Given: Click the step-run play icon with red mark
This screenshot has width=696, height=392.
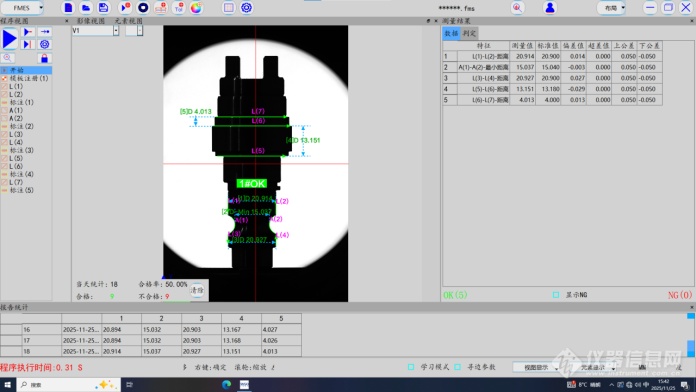Looking at the screenshot, I should pyautogui.click(x=28, y=32).
